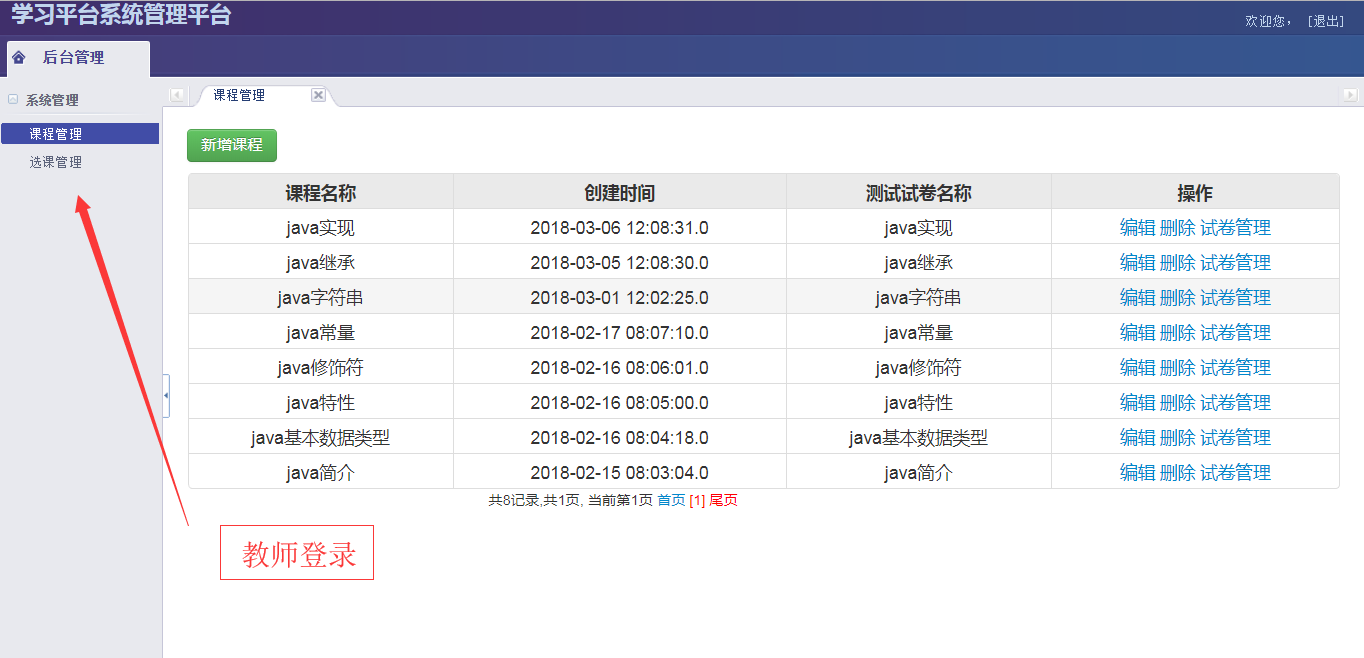Delete the java字符串 course
This screenshot has width=1364, height=658.
point(1177,298)
